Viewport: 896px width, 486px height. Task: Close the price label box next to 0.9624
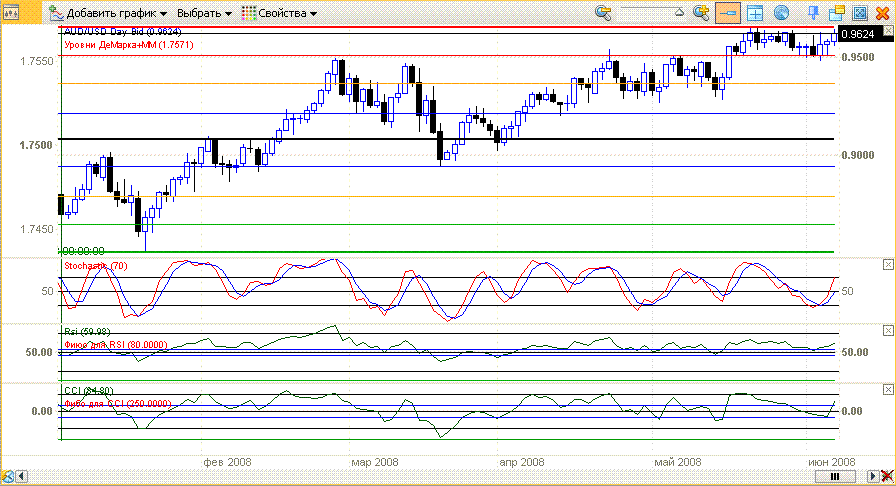tap(888, 32)
